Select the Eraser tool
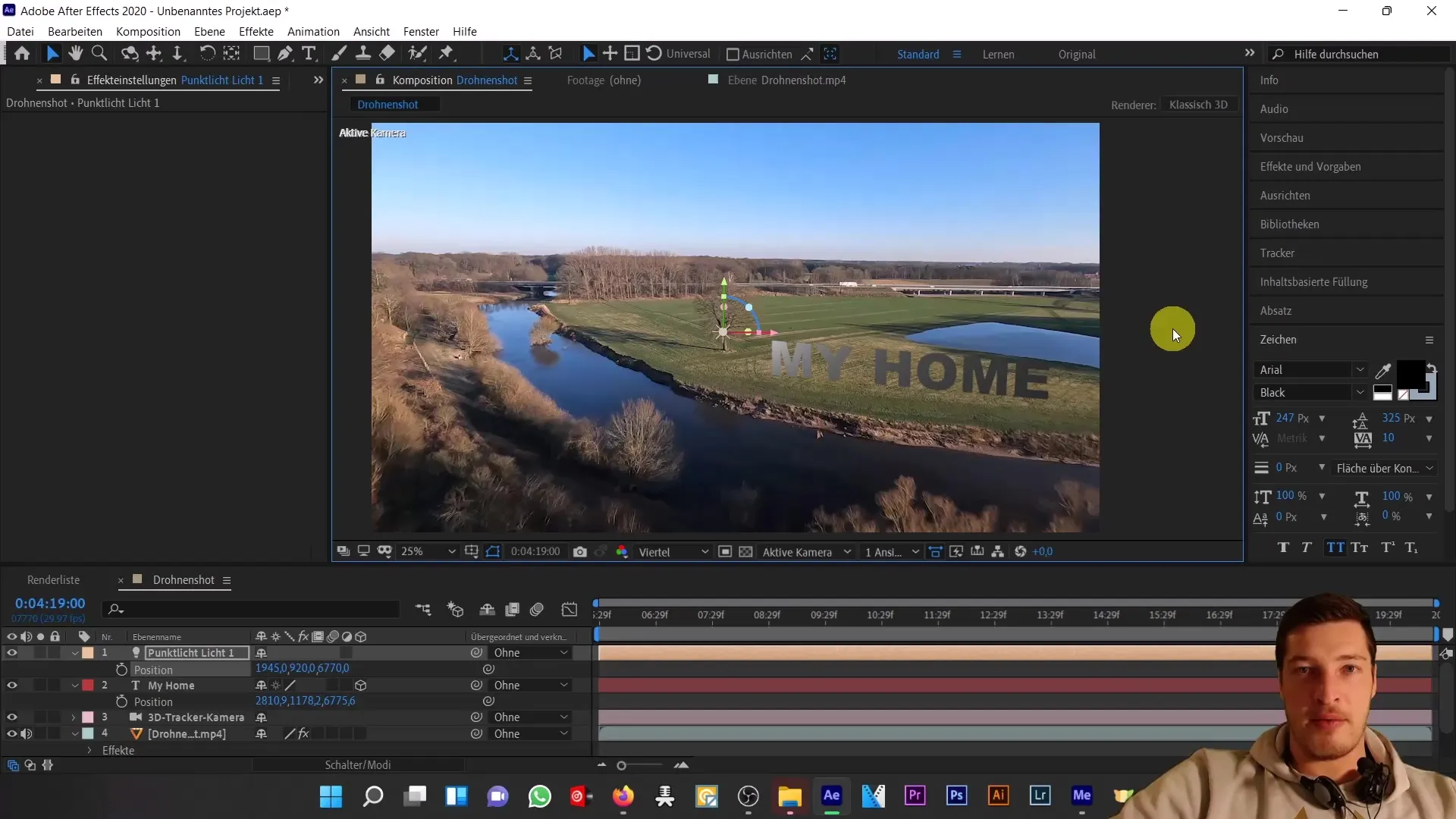 coord(388,54)
